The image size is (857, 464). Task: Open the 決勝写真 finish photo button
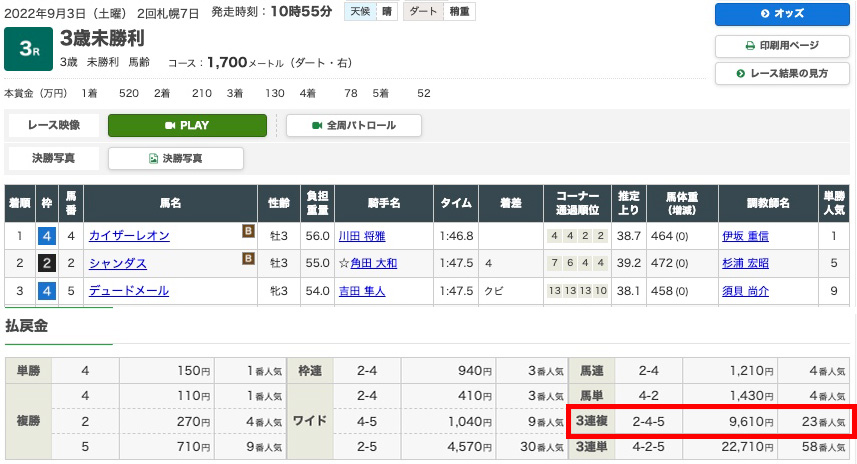(x=175, y=158)
